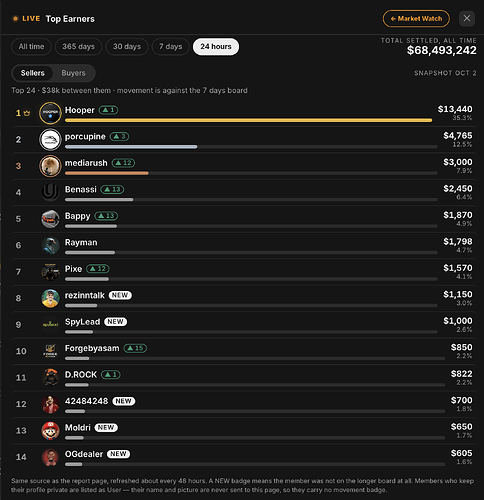The image size is (484, 500).
Task: Close the Top Earners panel
Action: pyautogui.click(x=467, y=18)
